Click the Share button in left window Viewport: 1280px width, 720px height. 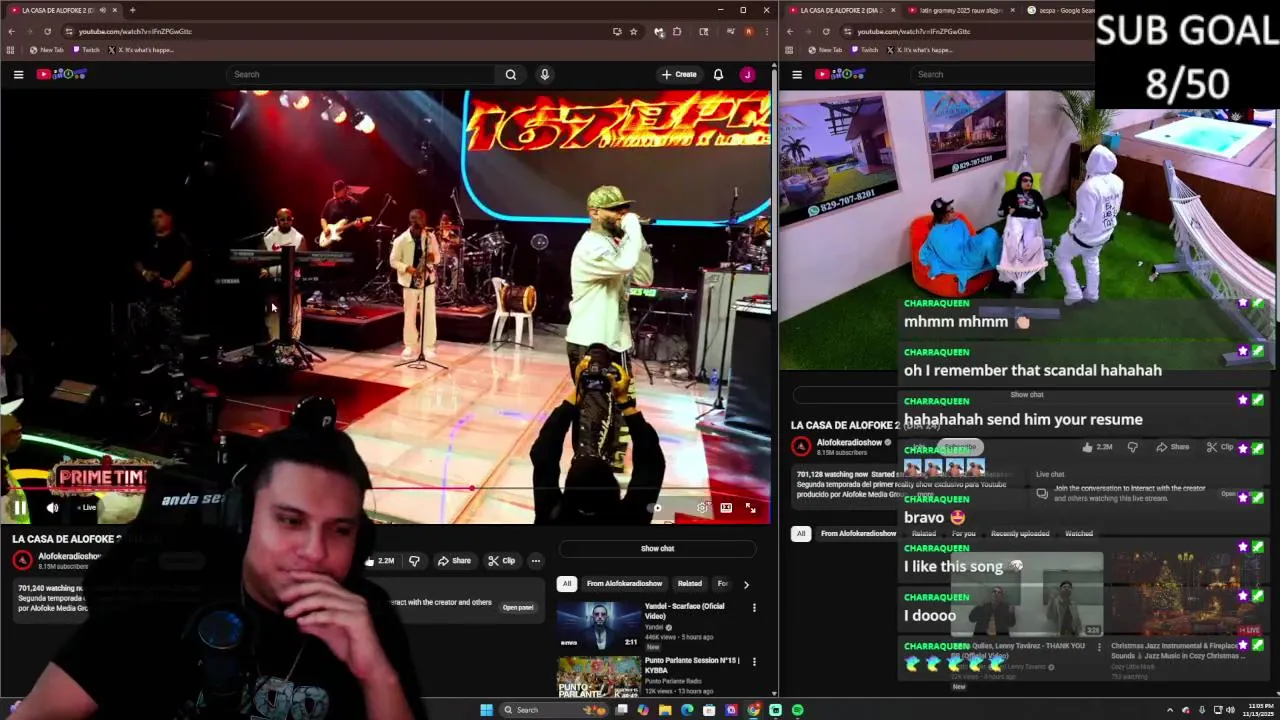point(454,561)
